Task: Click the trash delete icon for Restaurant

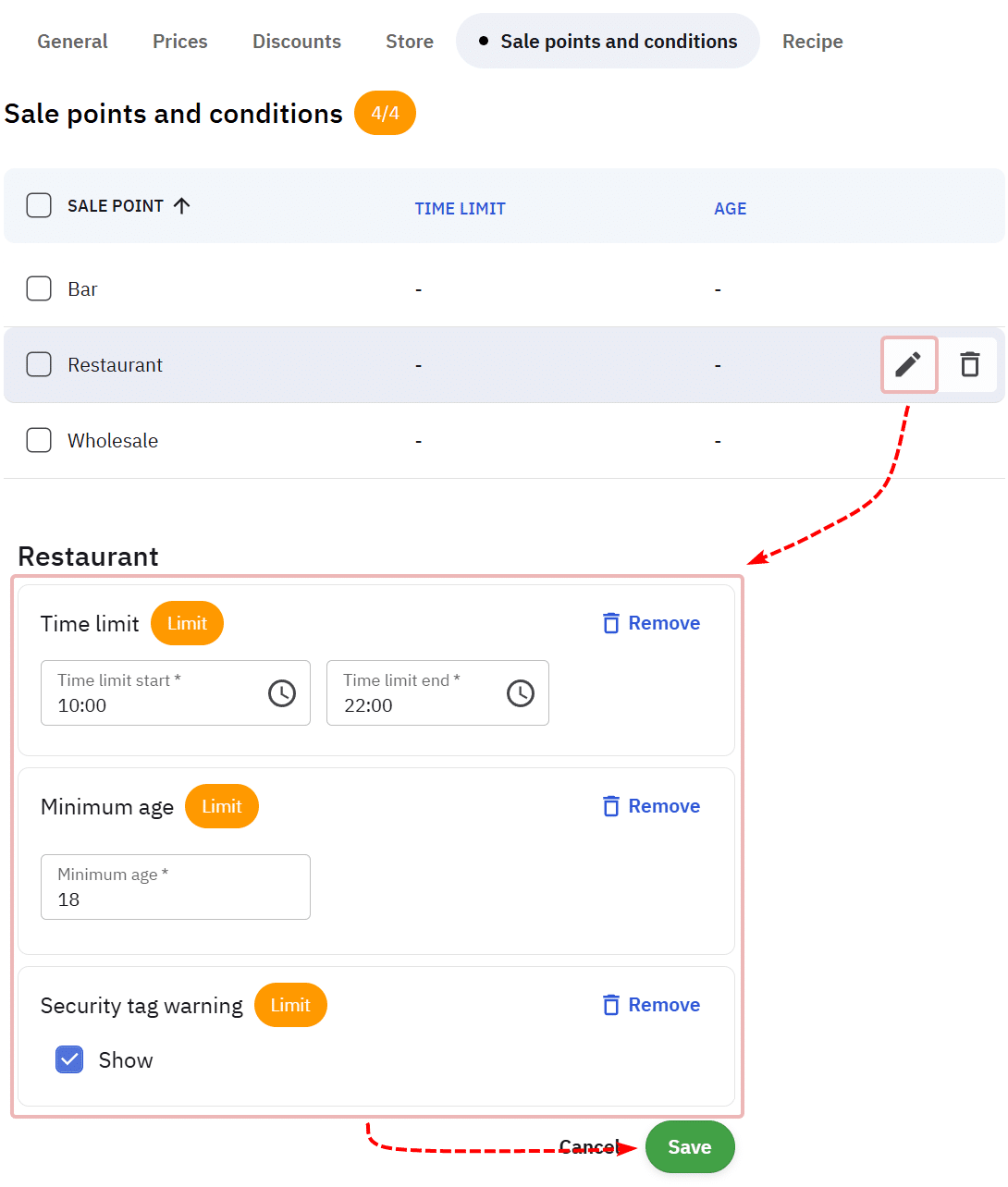Action: [x=969, y=364]
